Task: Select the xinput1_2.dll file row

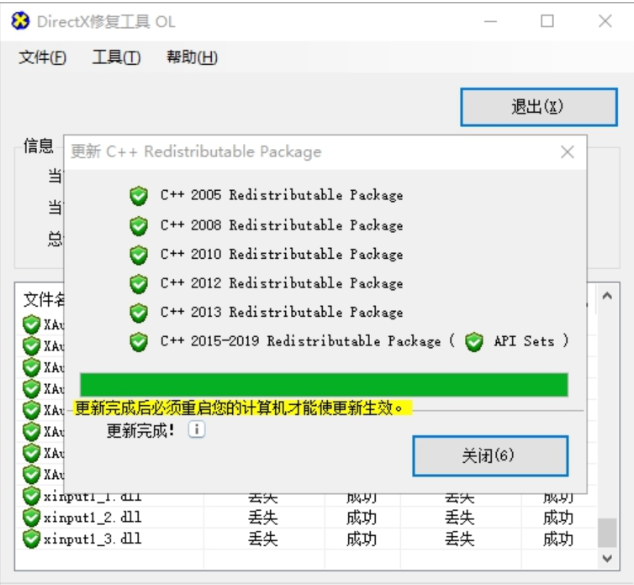Action: tap(306, 517)
